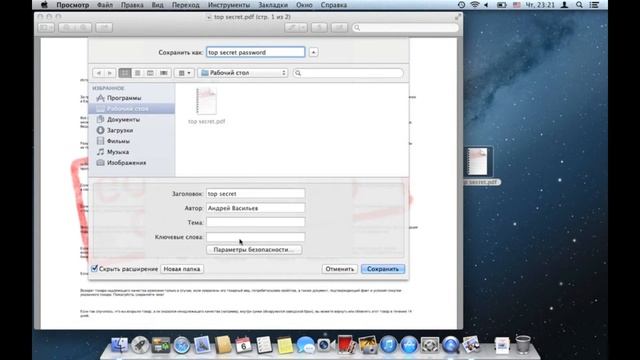Open the 'Рабочий стол' location dropdown
This screenshot has width=640, height=360.
pos(243,73)
